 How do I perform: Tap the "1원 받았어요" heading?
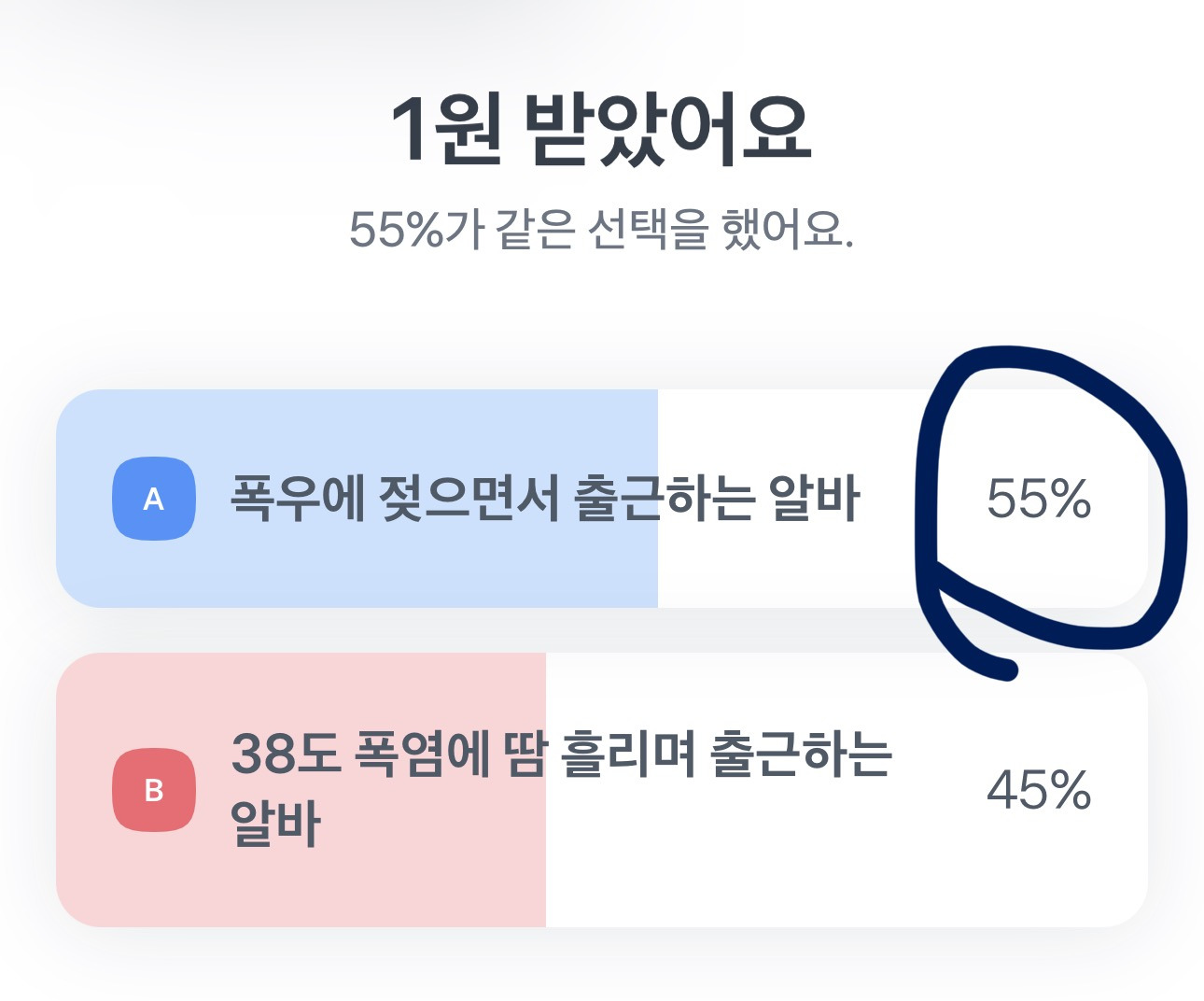click(x=600, y=131)
